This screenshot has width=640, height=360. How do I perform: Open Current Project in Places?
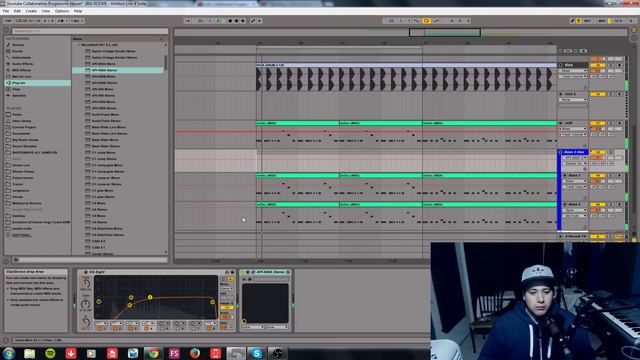[24, 127]
